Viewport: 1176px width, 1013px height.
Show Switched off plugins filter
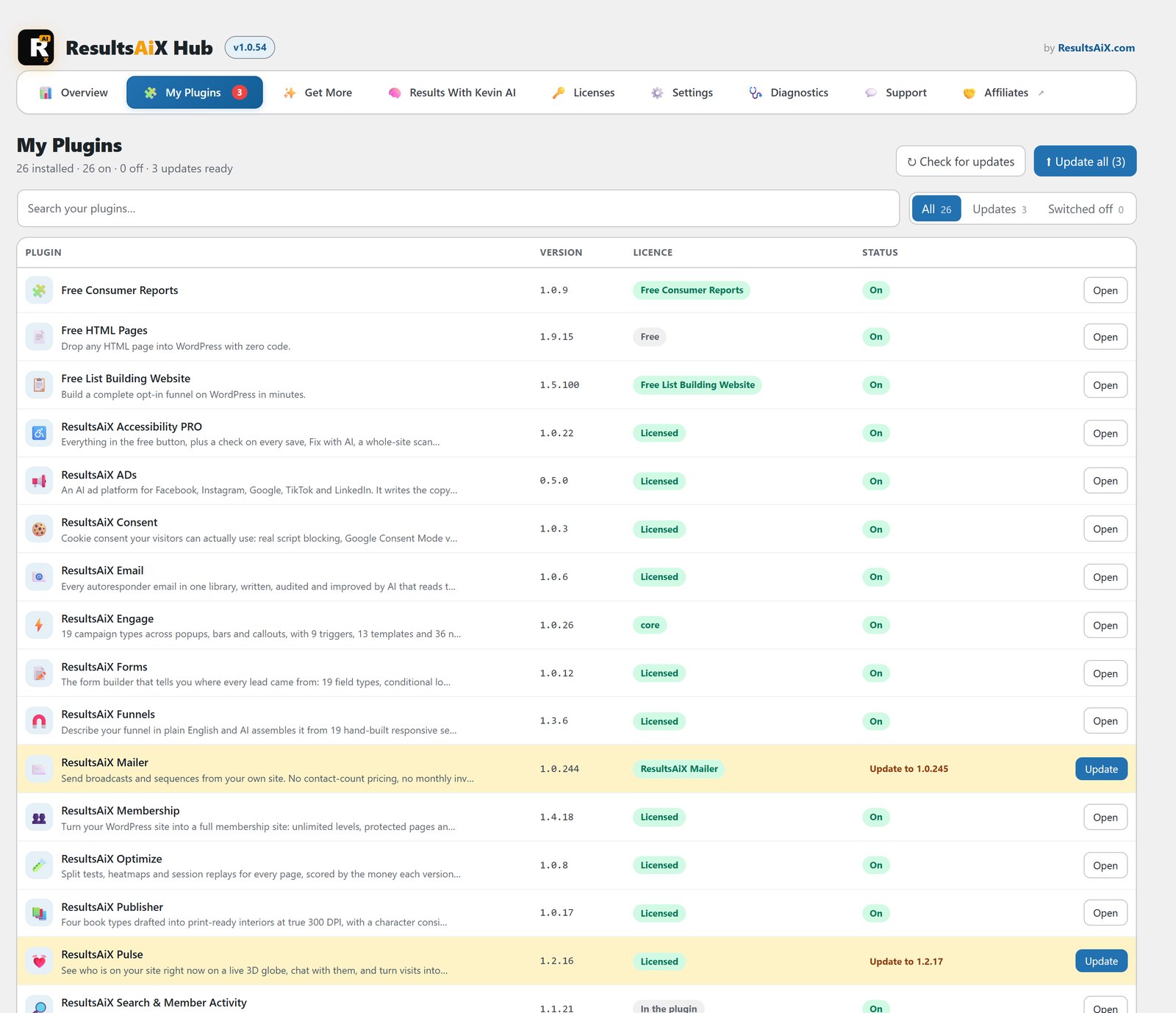[1086, 209]
